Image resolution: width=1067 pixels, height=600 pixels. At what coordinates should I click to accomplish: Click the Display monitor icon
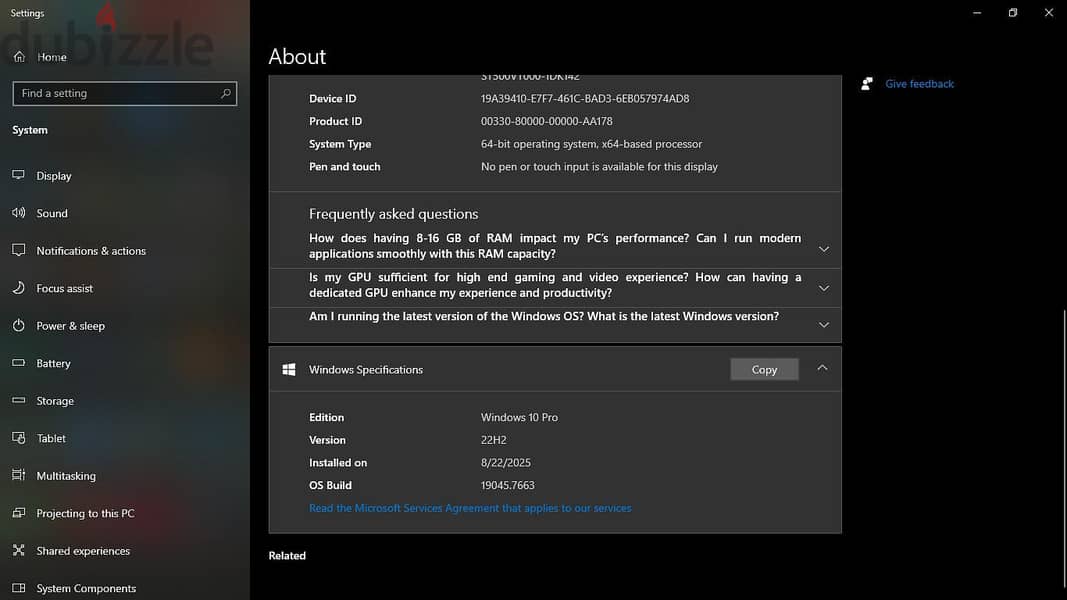(18, 176)
